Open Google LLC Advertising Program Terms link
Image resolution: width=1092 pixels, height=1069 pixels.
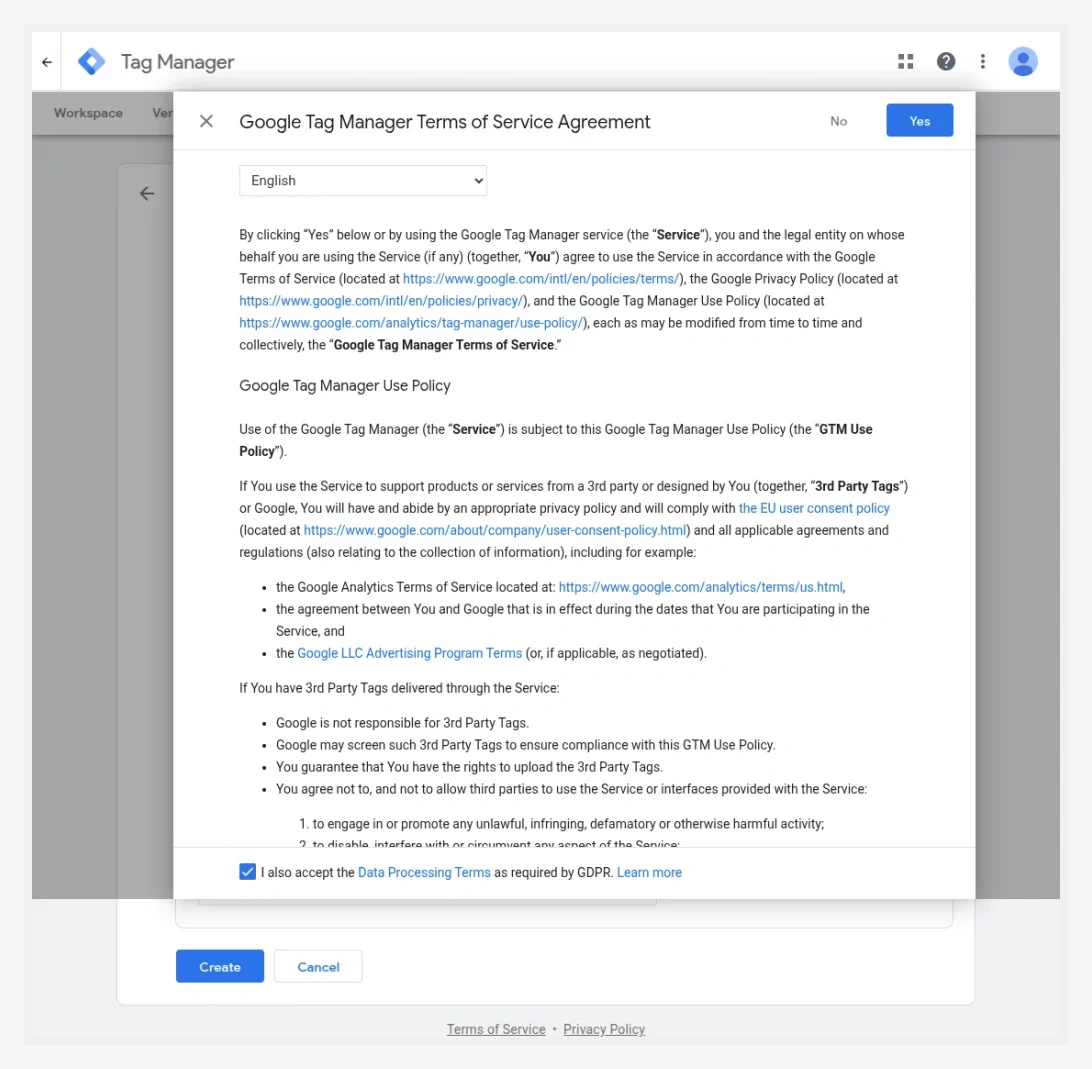410,653
